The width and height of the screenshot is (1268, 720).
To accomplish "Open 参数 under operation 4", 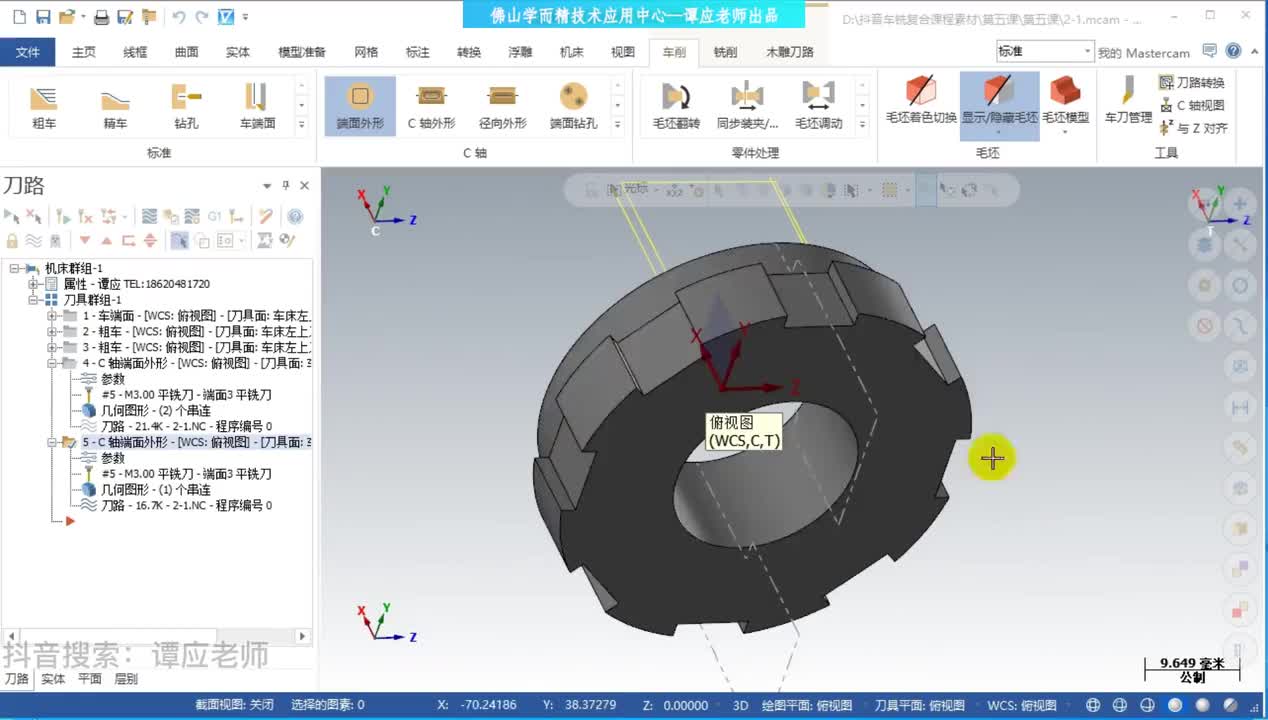I will point(113,379).
